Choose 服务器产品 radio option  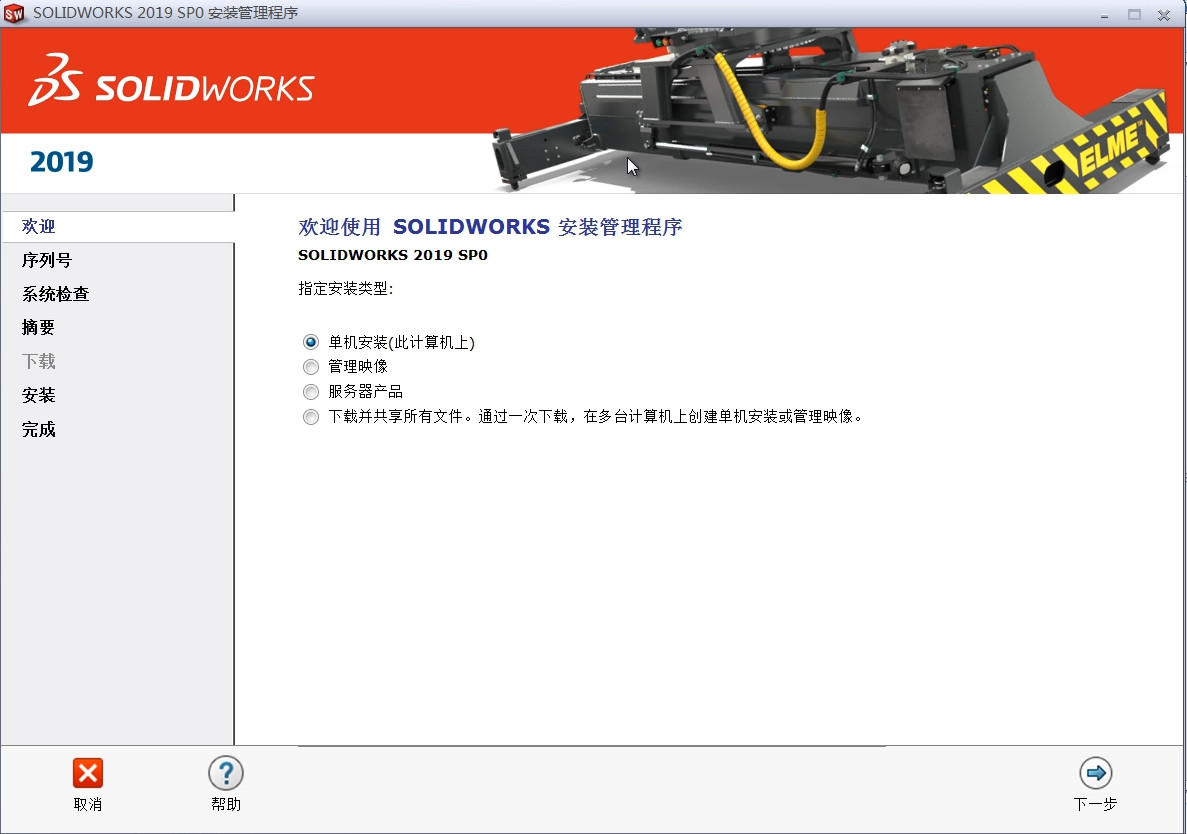pos(311,392)
